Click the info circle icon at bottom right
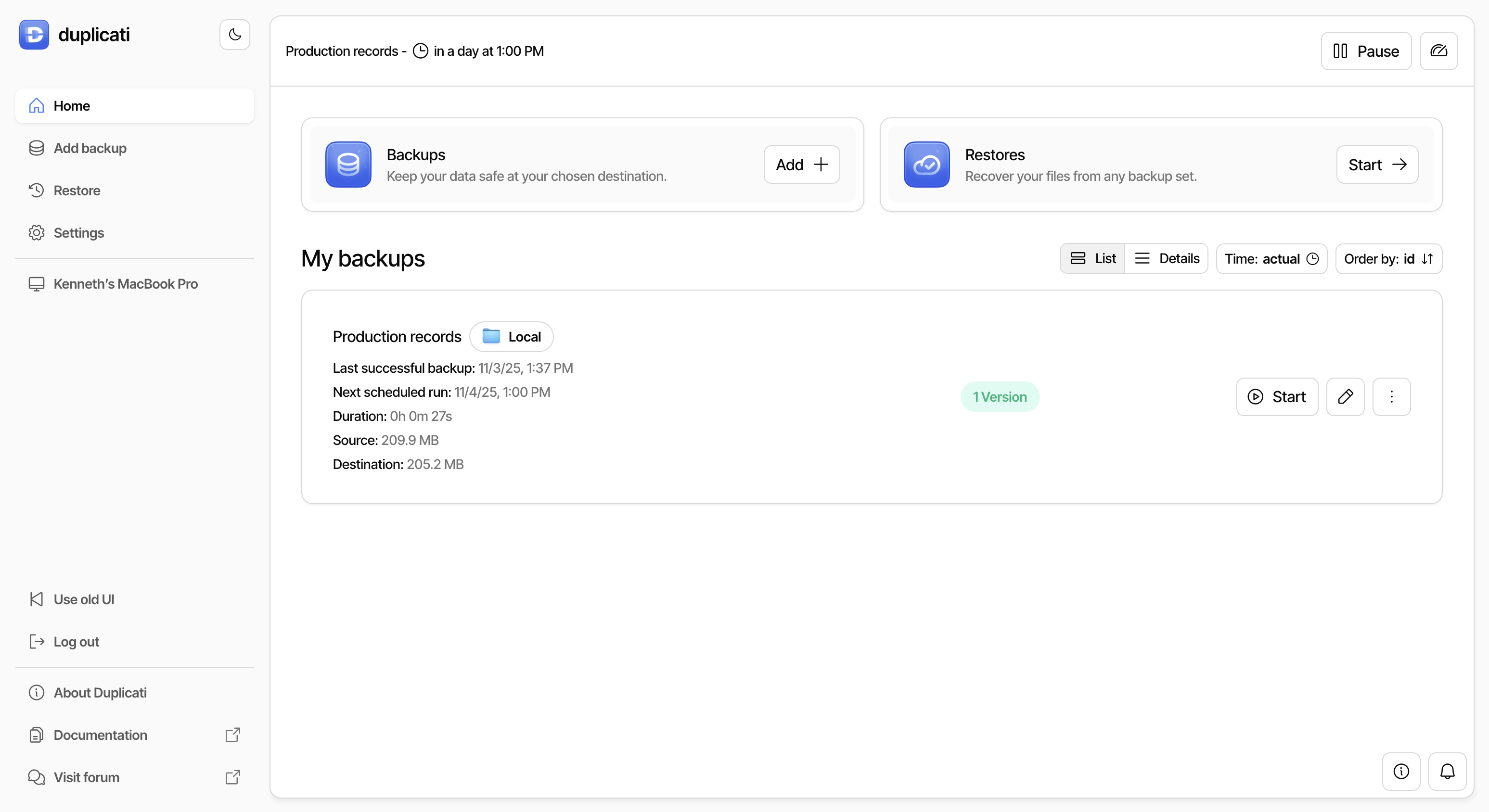This screenshot has height=812, width=1489. [x=1400, y=771]
